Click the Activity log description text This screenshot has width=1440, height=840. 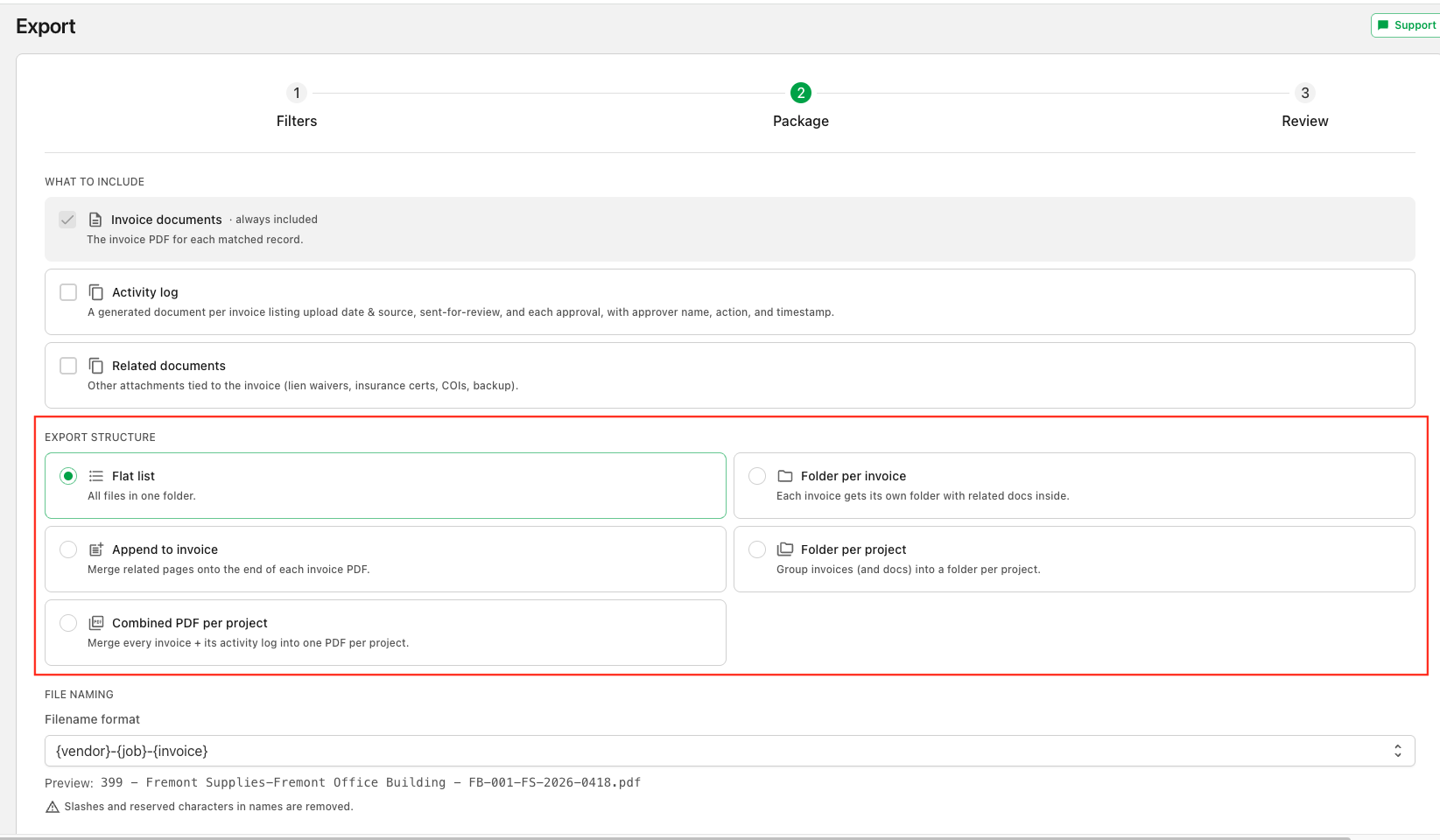pyautogui.click(x=460, y=312)
